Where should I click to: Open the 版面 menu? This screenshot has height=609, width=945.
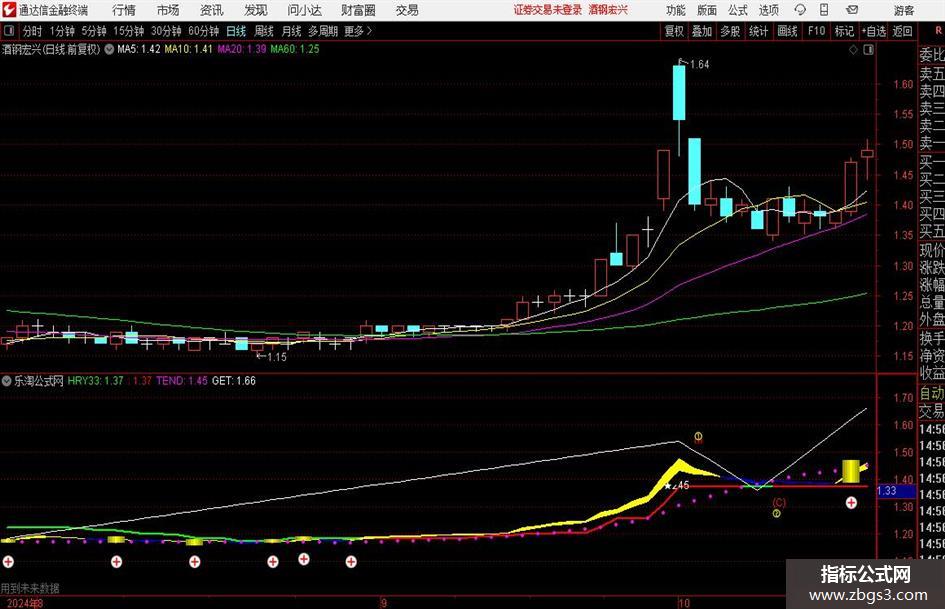707,10
